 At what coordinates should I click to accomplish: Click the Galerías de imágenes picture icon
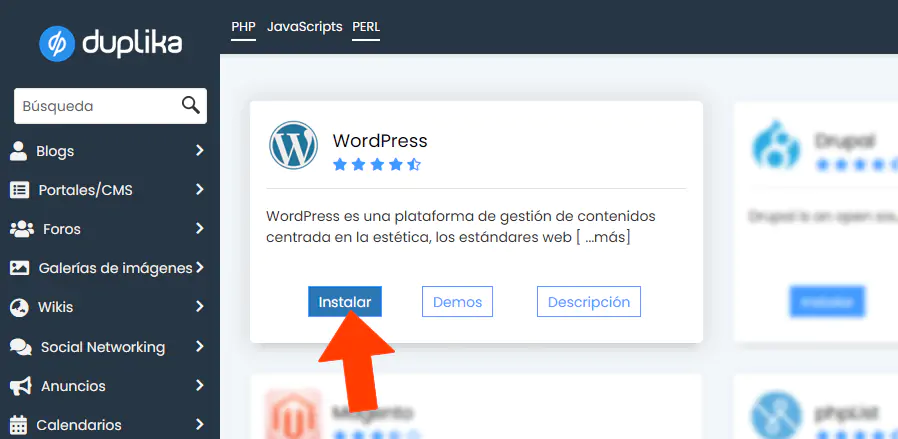(x=19, y=268)
